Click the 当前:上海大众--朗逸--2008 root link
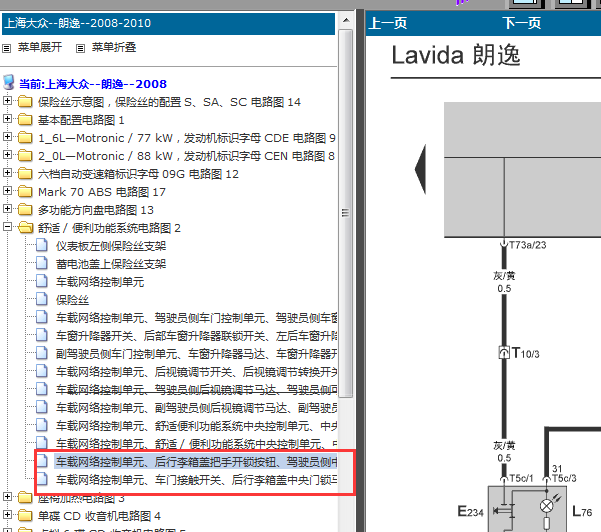The width and height of the screenshot is (601, 532). (x=93, y=84)
